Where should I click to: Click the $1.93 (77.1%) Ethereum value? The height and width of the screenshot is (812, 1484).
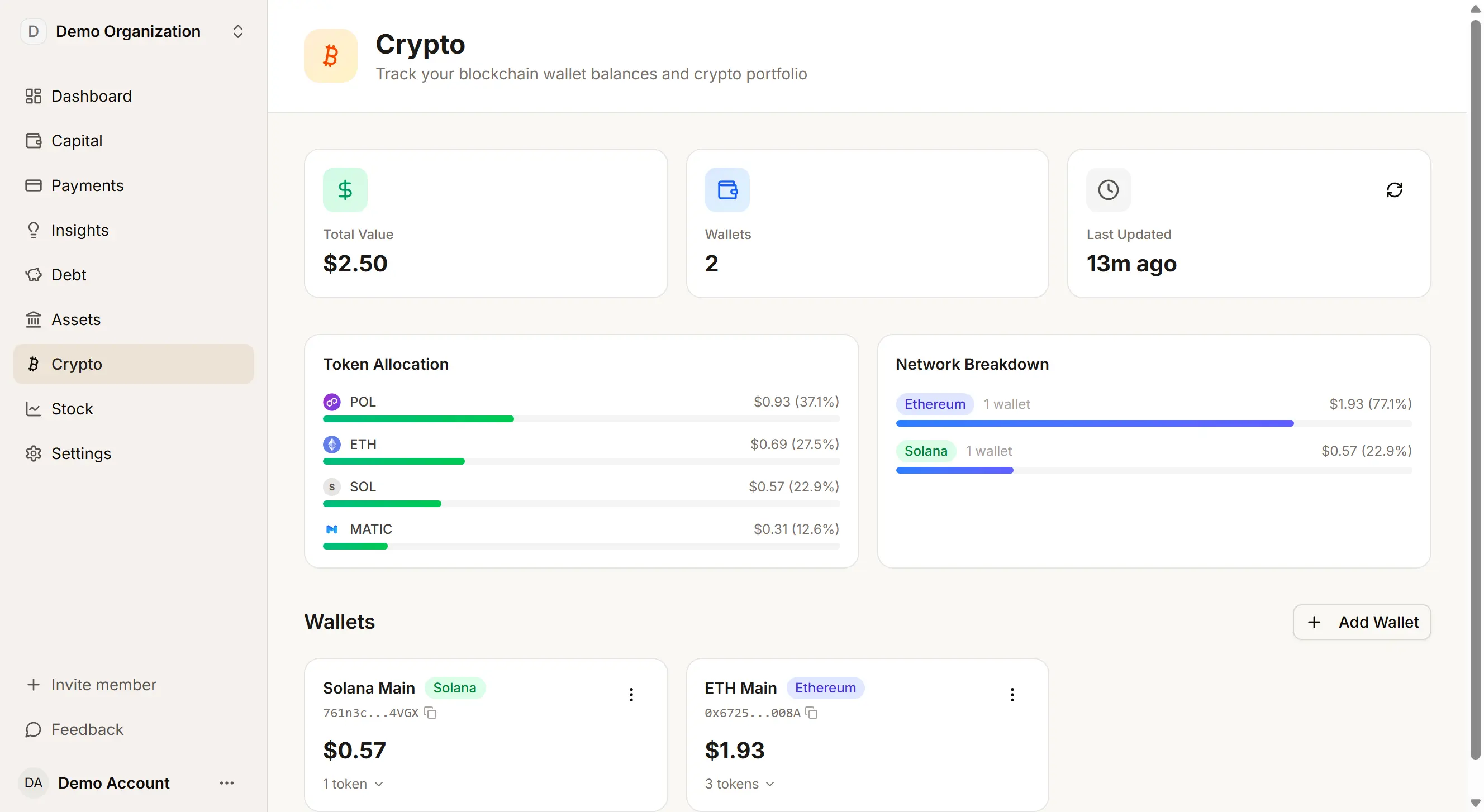coord(1371,404)
